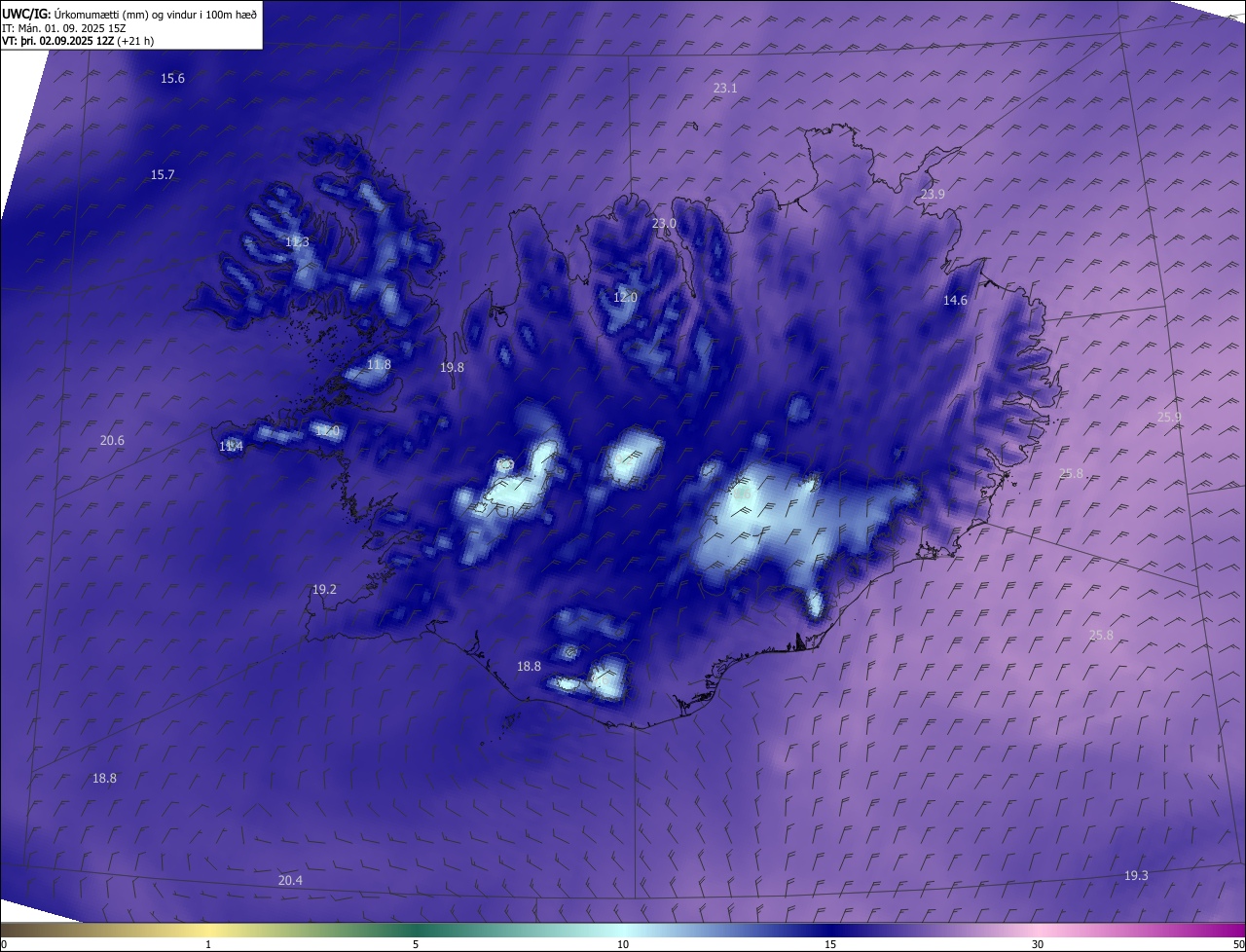Click the 14.6 value label on the map
Image resolution: width=1246 pixels, height=952 pixels.
pyautogui.click(x=955, y=300)
